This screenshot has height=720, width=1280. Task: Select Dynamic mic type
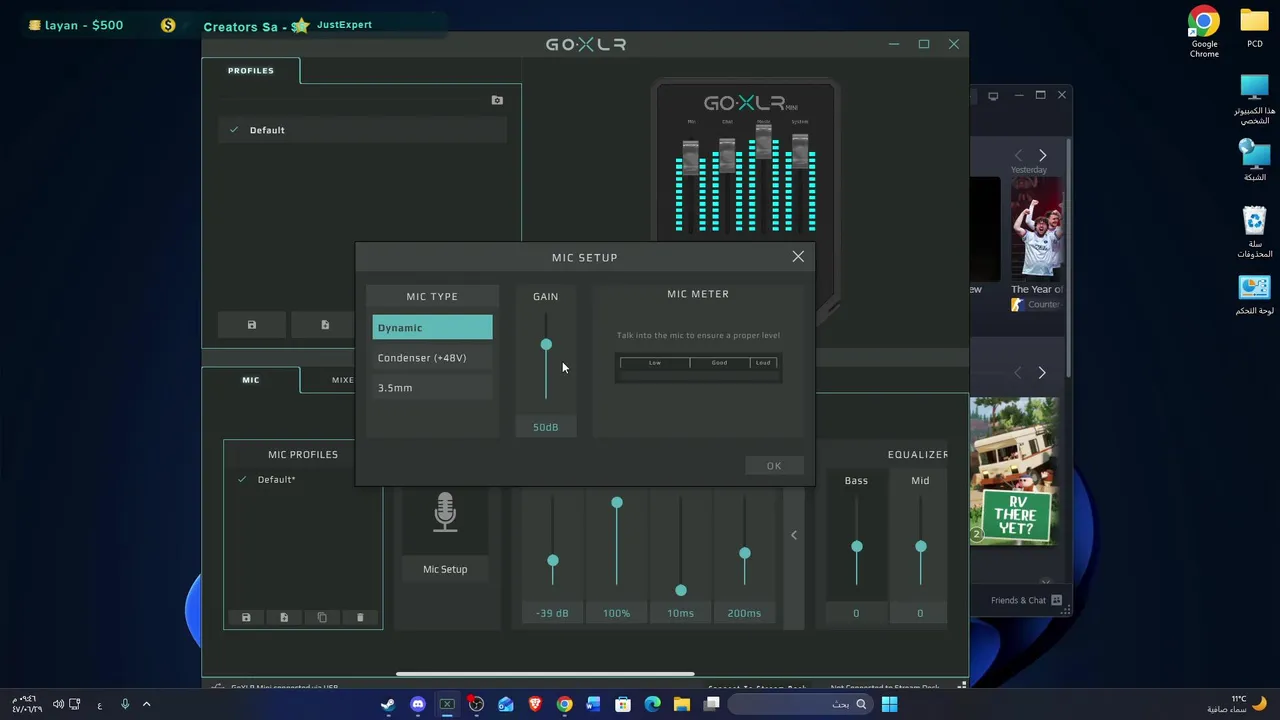(x=432, y=327)
